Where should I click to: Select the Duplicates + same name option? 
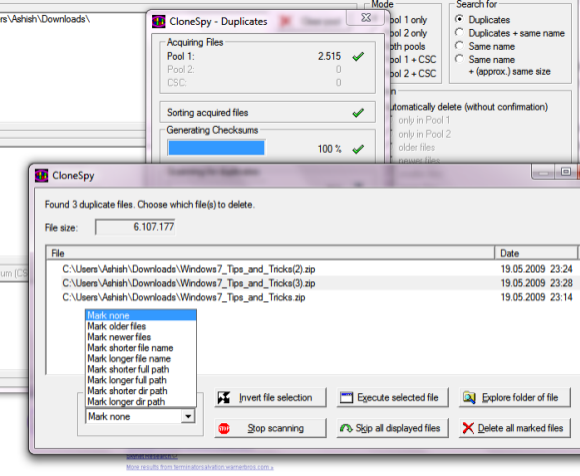tap(459, 33)
